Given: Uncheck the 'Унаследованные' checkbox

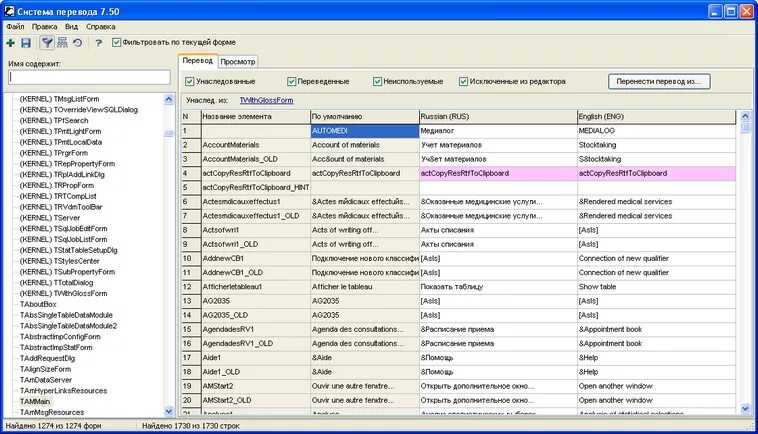Looking at the screenshot, I should (190, 82).
